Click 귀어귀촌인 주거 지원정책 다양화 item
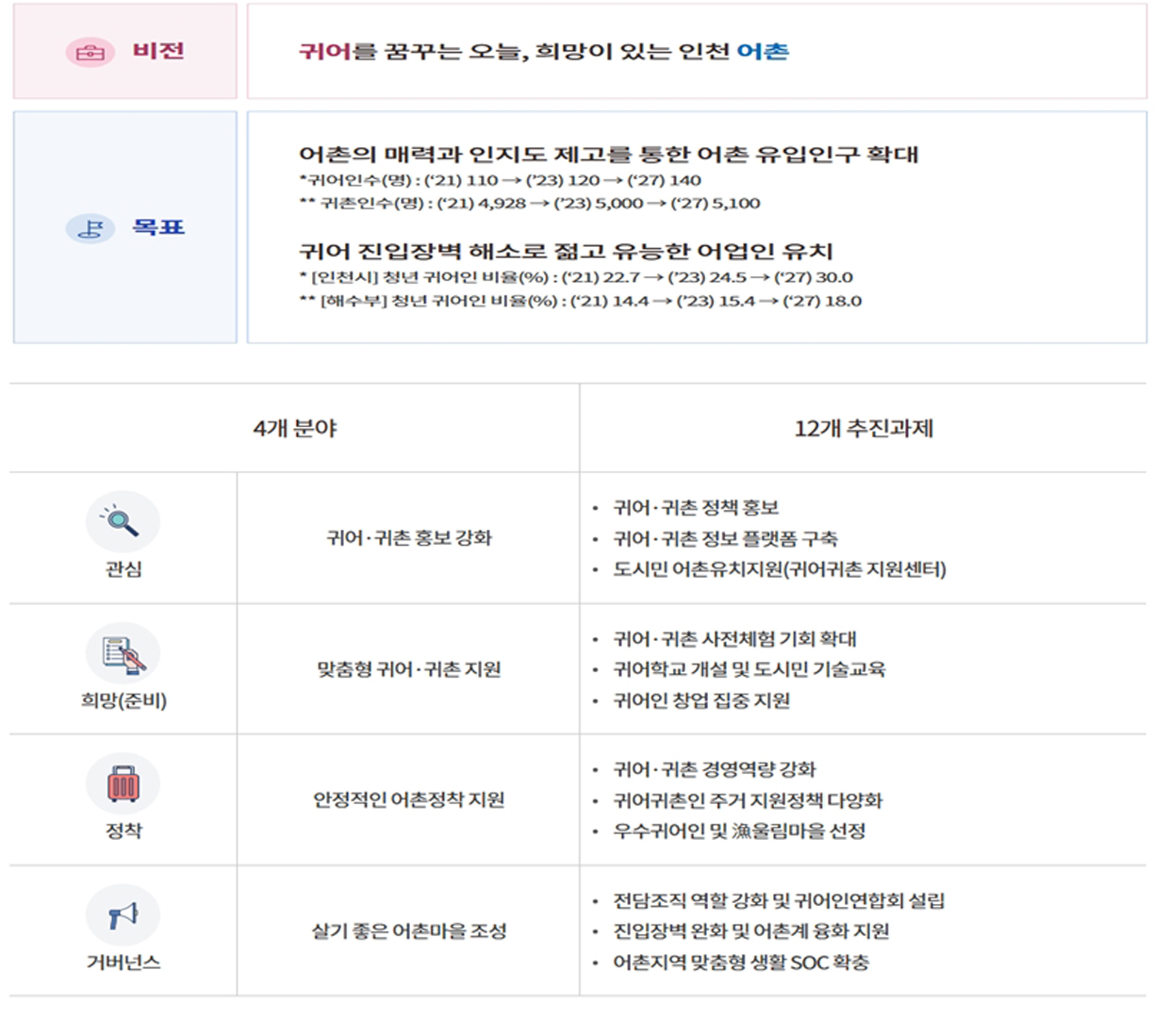This screenshot has height=1036, width=1169. (748, 800)
